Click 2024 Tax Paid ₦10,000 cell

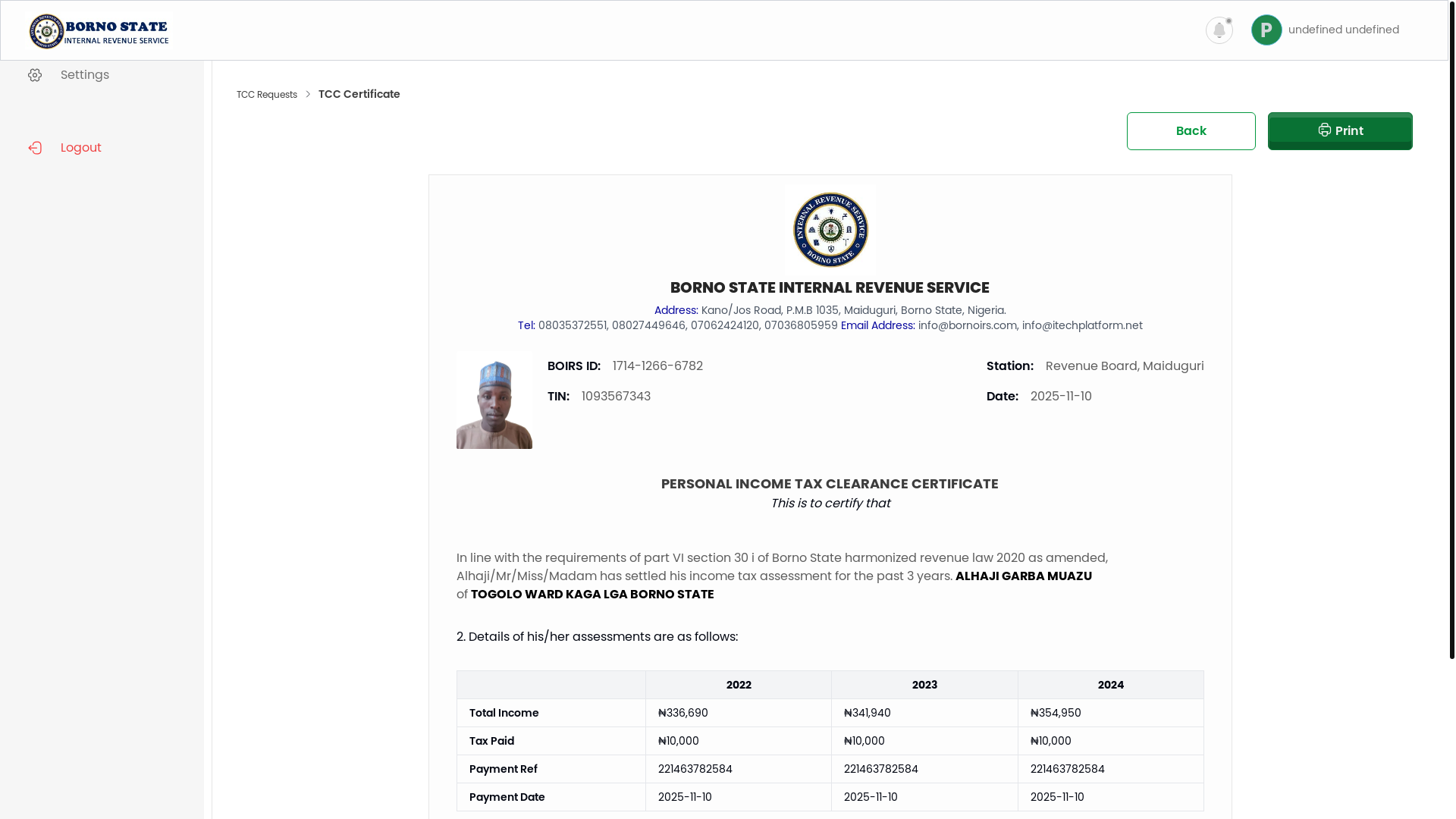pyautogui.click(x=1111, y=741)
